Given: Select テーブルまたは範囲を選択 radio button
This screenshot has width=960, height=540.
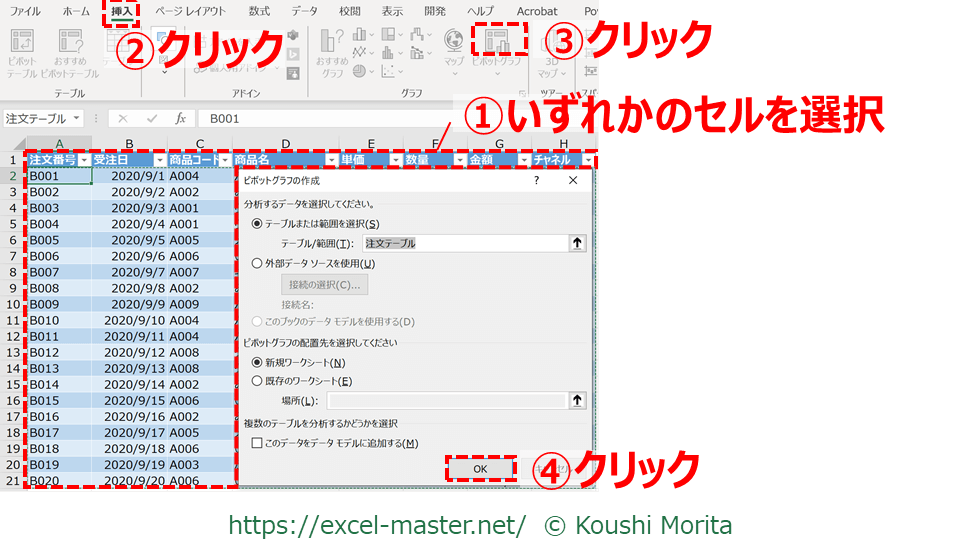Looking at the screenshot, I should (258, 224).
